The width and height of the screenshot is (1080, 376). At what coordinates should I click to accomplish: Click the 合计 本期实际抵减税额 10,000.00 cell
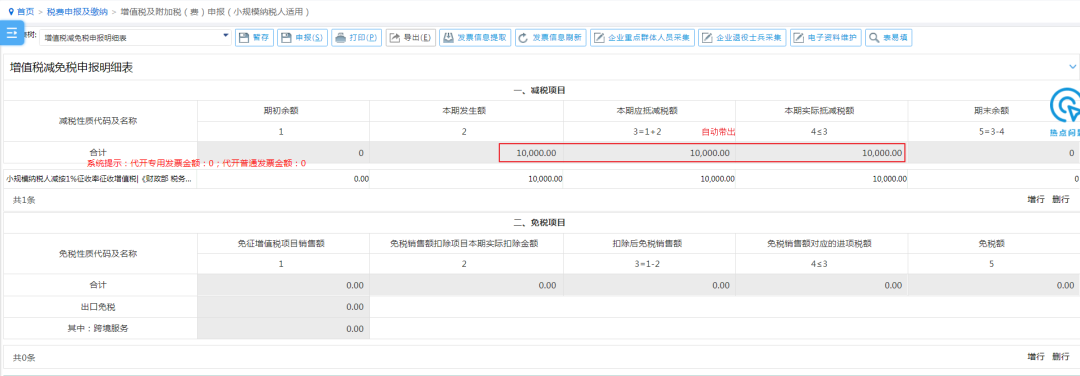click(x=822, y=153)
